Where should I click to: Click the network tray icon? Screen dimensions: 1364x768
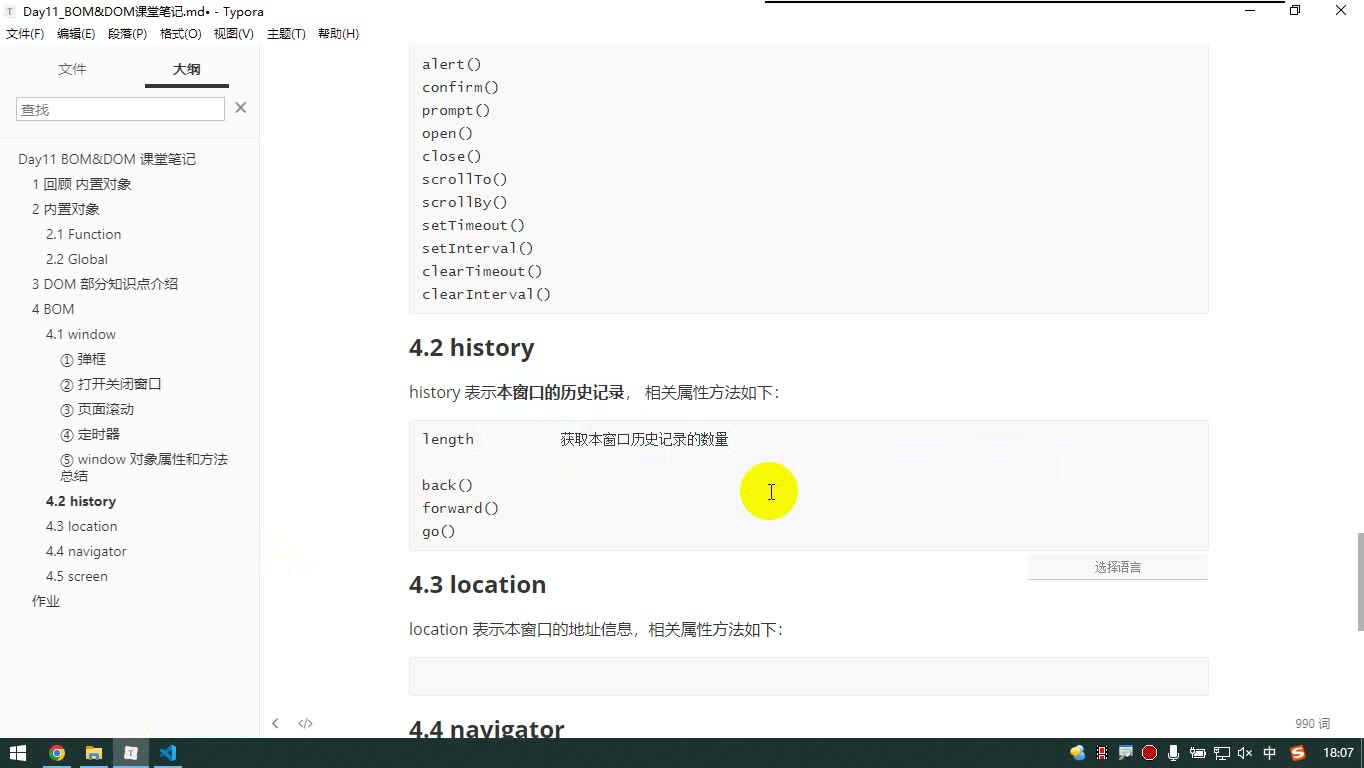[x=1222, y=753]
